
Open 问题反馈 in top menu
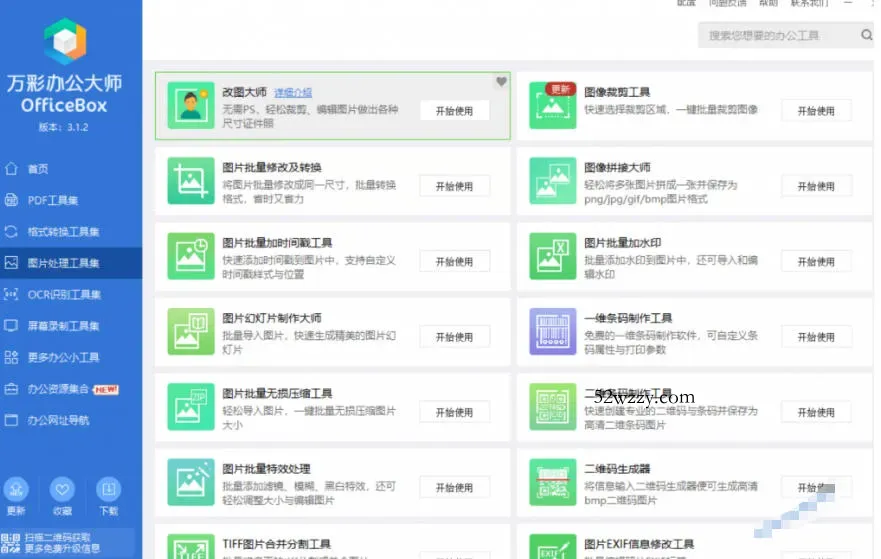(x=728, y=3)
